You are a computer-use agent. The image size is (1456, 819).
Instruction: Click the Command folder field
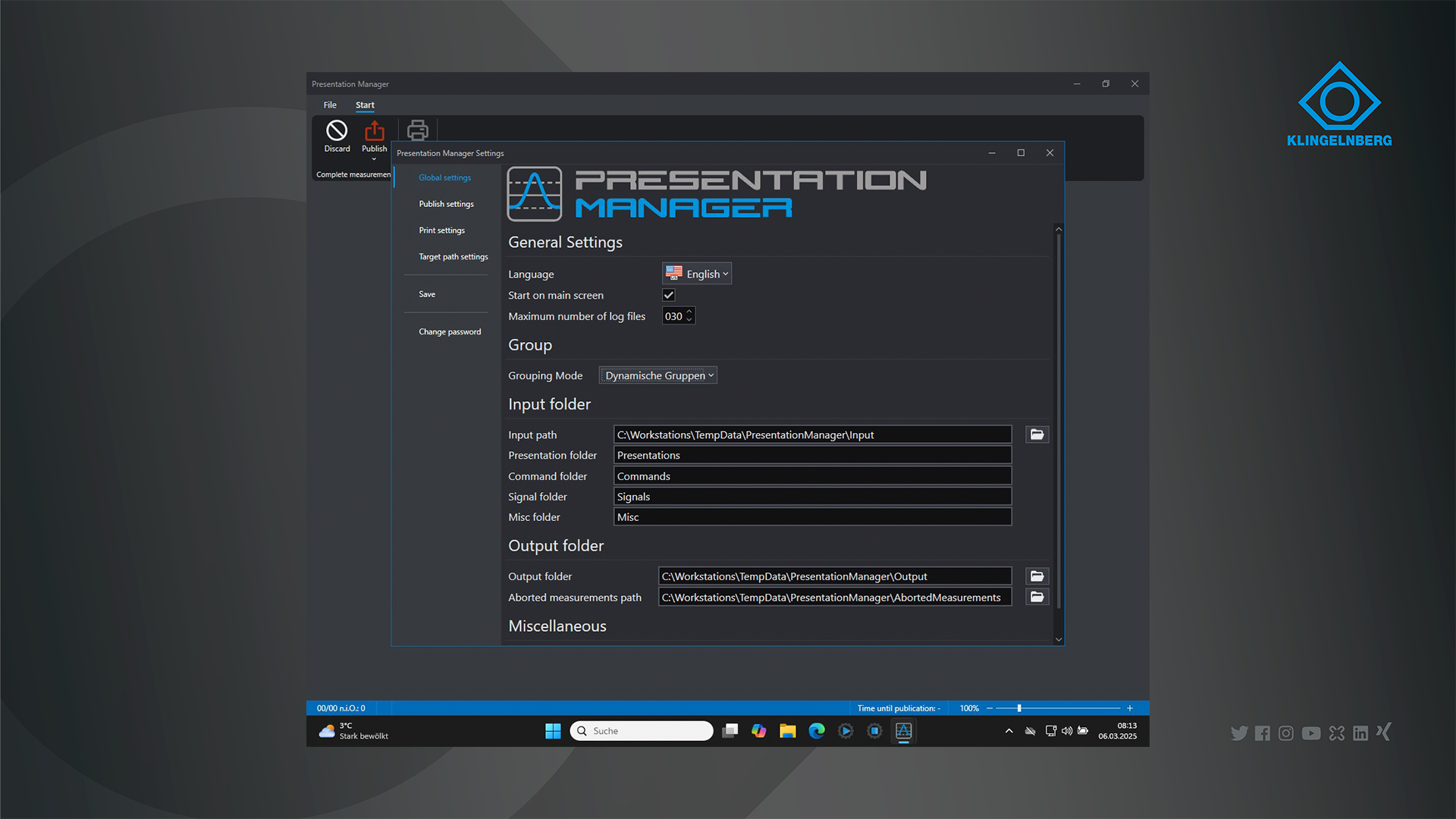812,476
